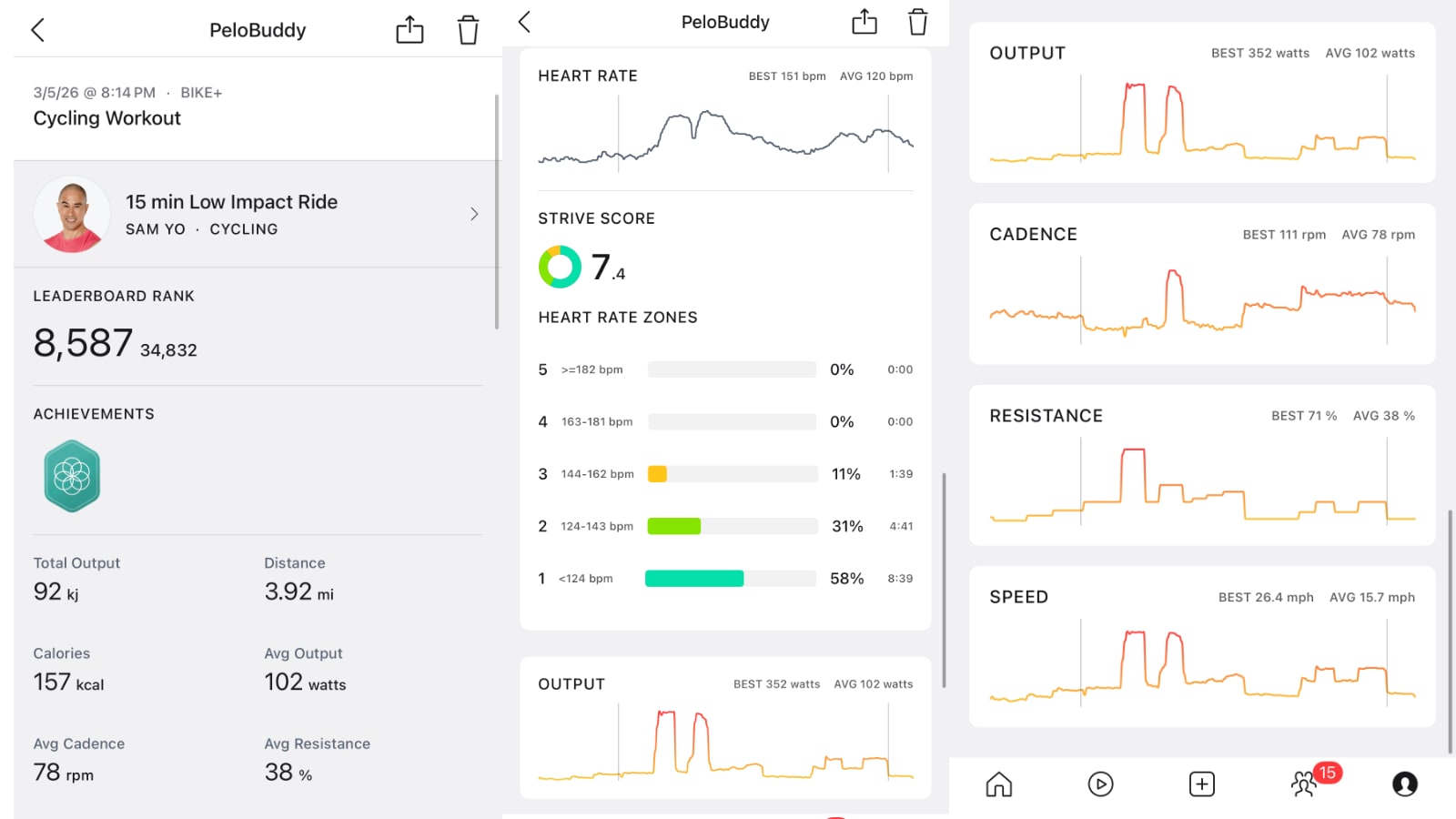Open community icon with 15 notifications
This screenshot has height=819, width=1456.
point(1305,784)
